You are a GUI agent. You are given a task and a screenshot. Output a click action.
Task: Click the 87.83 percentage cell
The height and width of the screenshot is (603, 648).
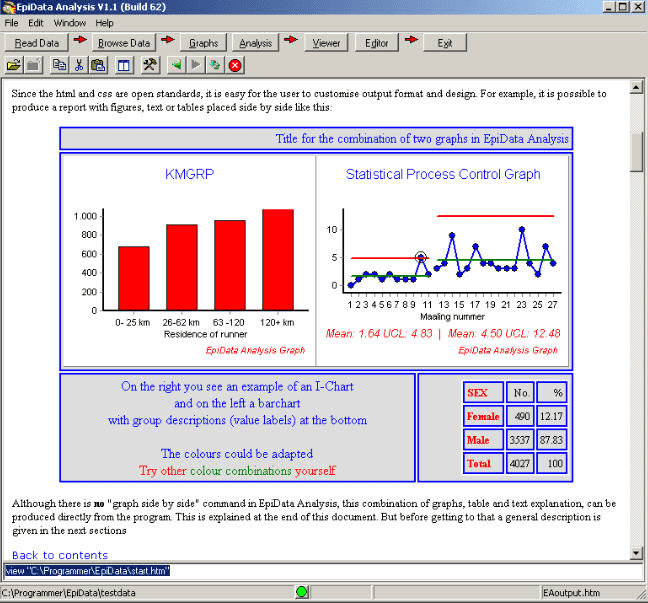coord(551,440)
